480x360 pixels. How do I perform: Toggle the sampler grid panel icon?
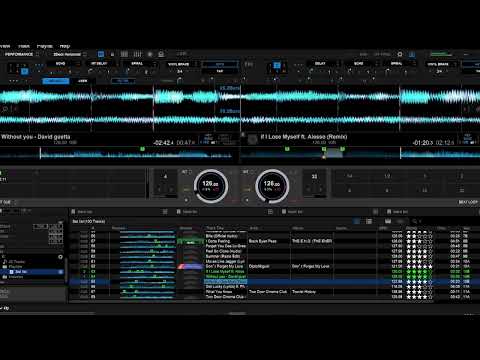124,54
